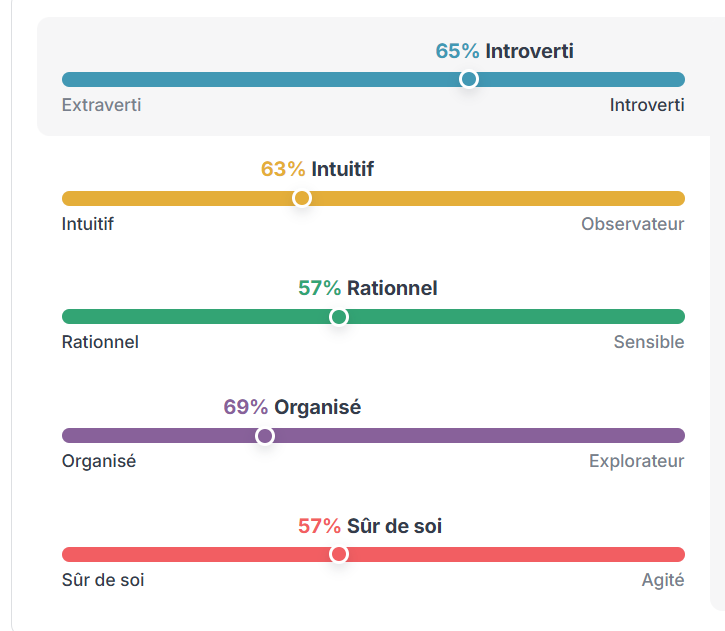This screenshot has width=725, height=631.
Task: Click the Rationnel label at the green bar's left end
Action: click(x=100, y=342)
